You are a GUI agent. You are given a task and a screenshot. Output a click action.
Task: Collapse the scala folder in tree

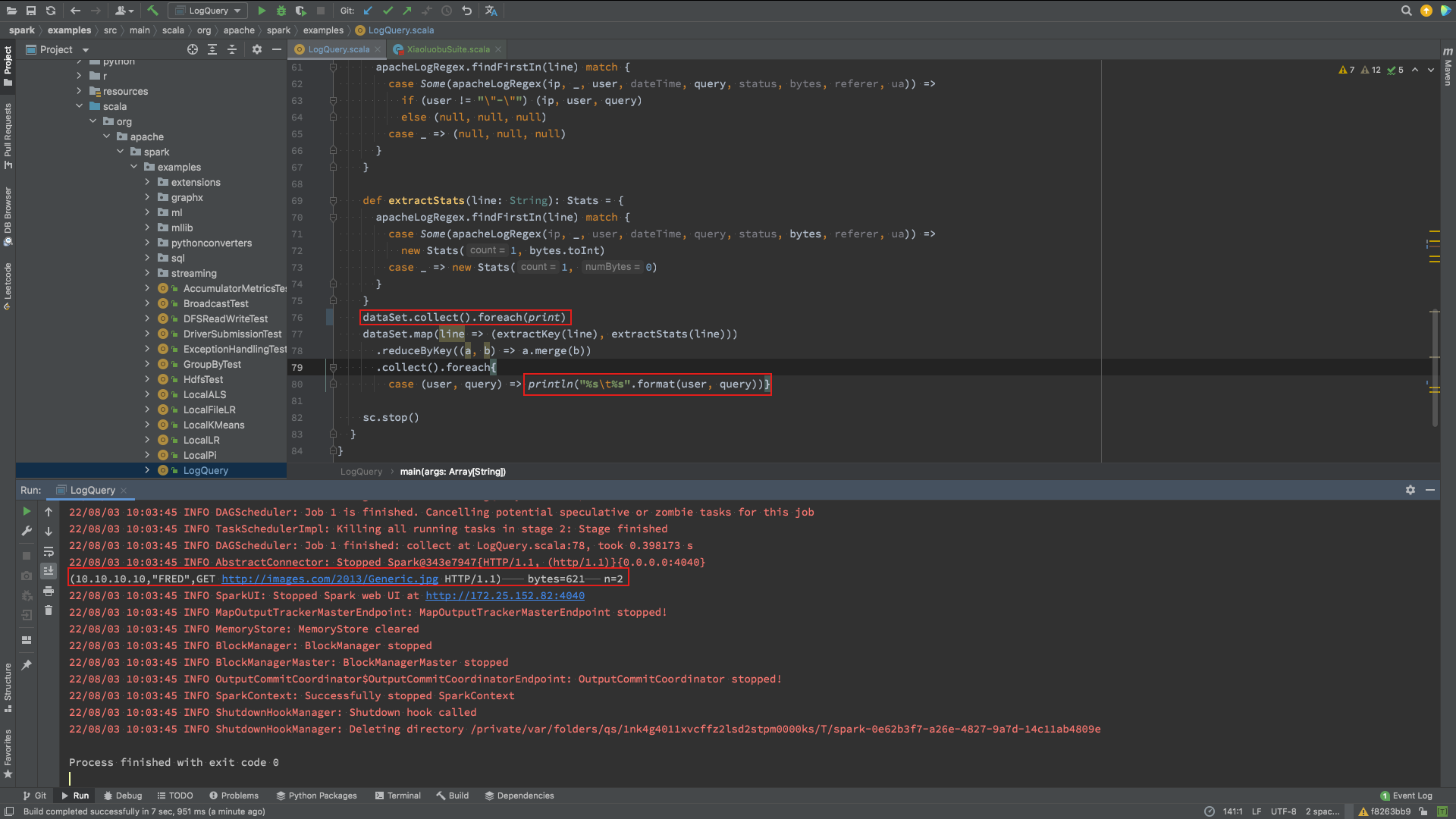[x=79, y=106]
